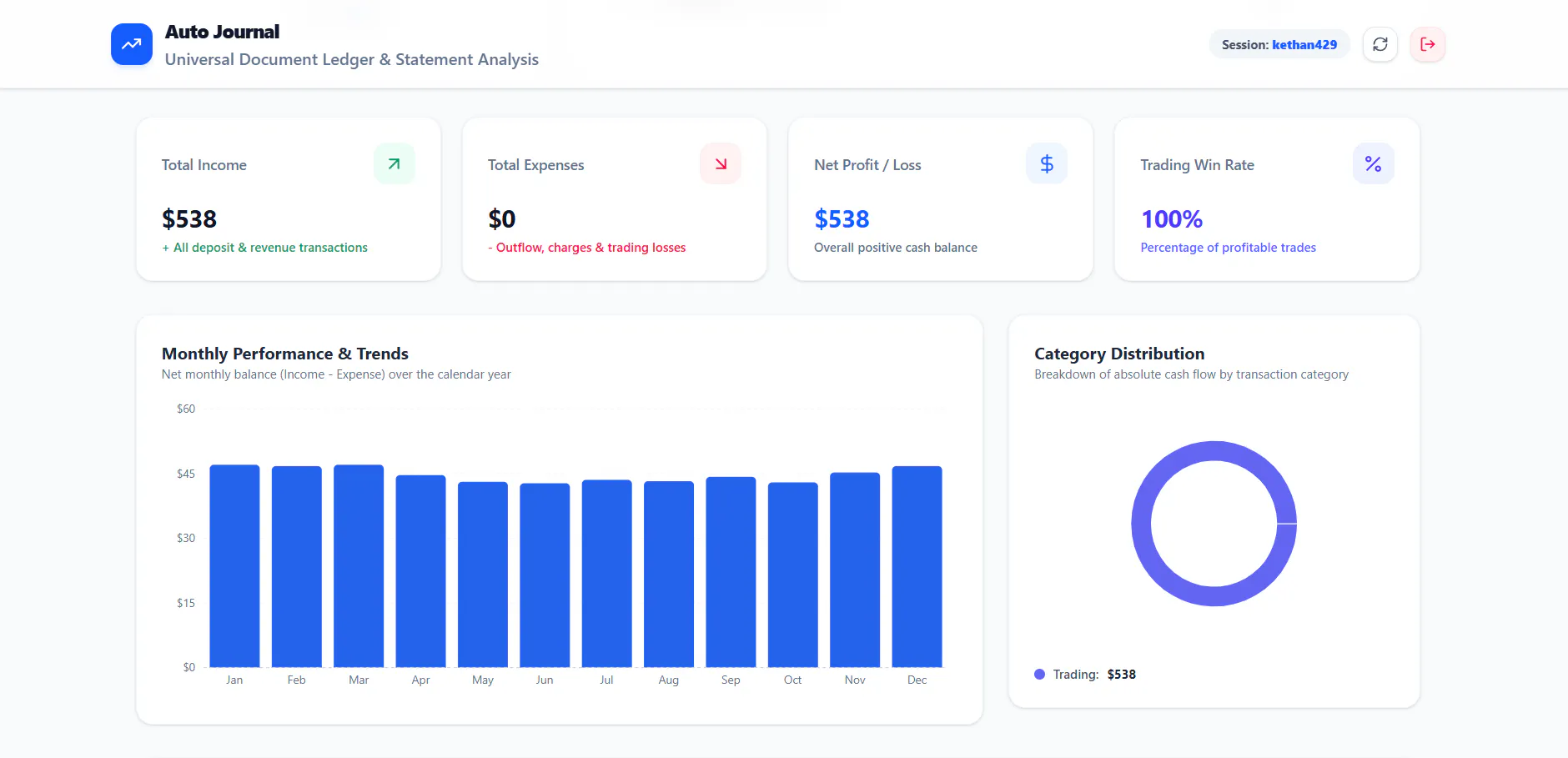The width and height of the screenshot is (1568, 758).
Task: Click the Jun bar in monthly chart
Action: click(x=545, y=575)
